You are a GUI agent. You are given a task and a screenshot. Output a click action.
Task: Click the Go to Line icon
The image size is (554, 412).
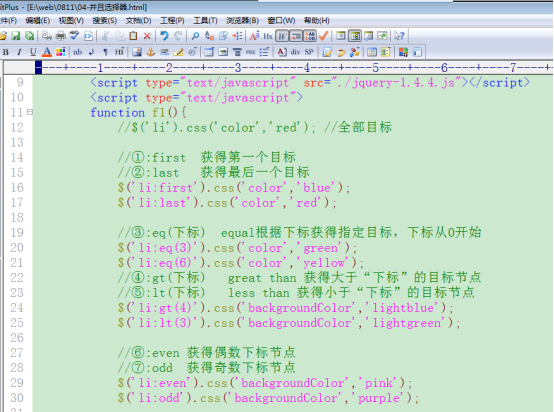click(x=237, y=36)
